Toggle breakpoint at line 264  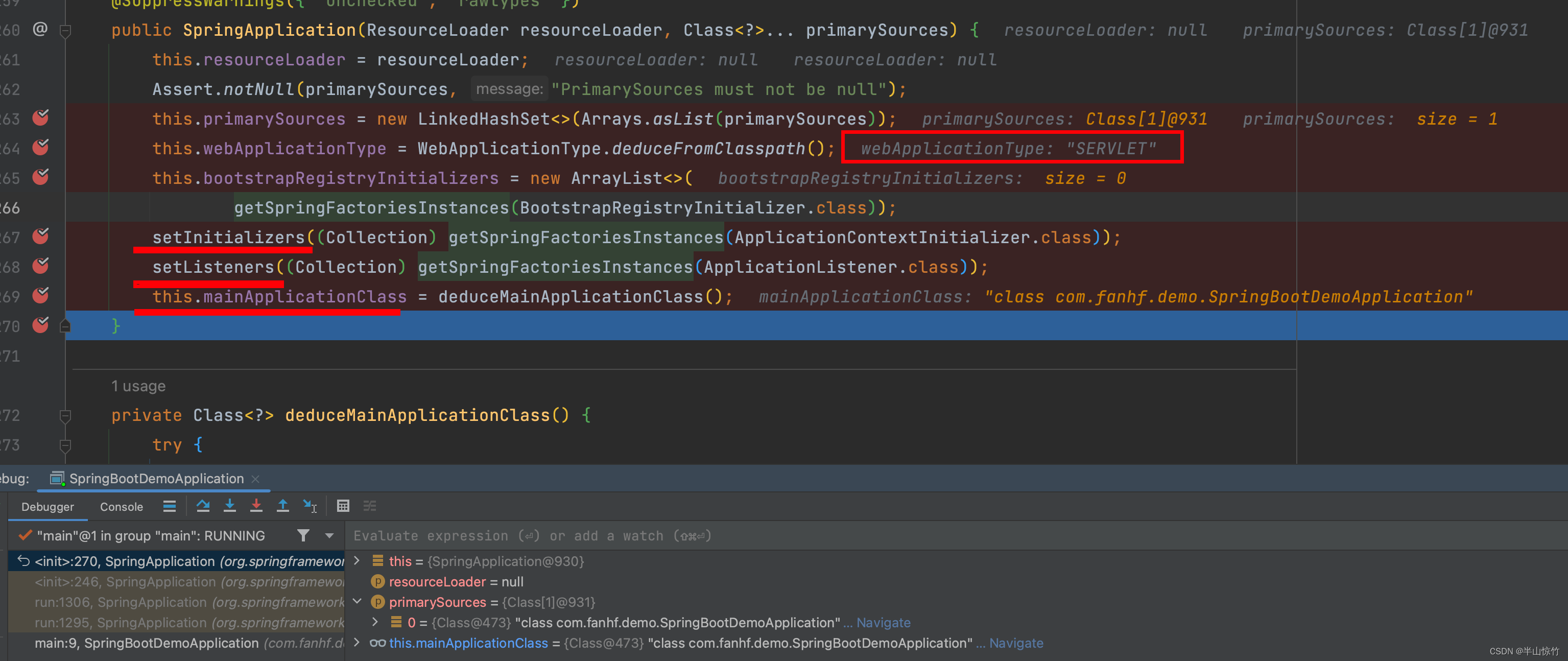click(x=41, y=147)
